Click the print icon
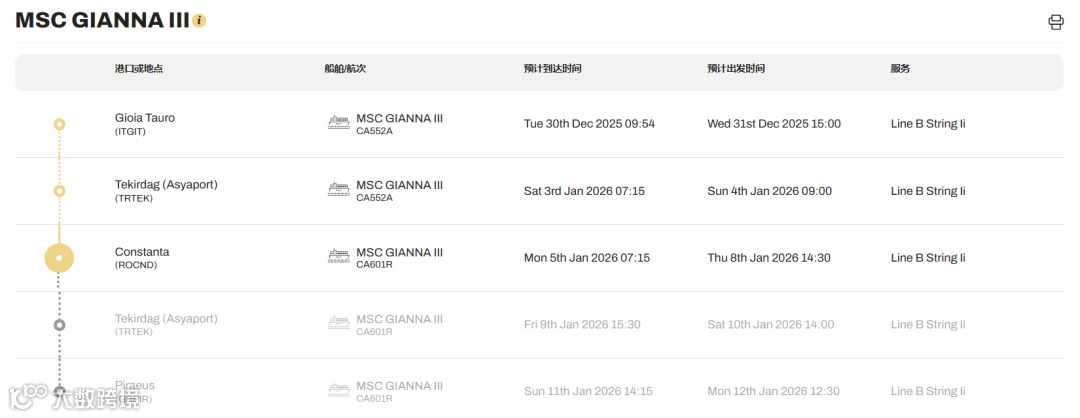The height and width of the screenshot is (418, 1080). click(x=1055, y=22)
